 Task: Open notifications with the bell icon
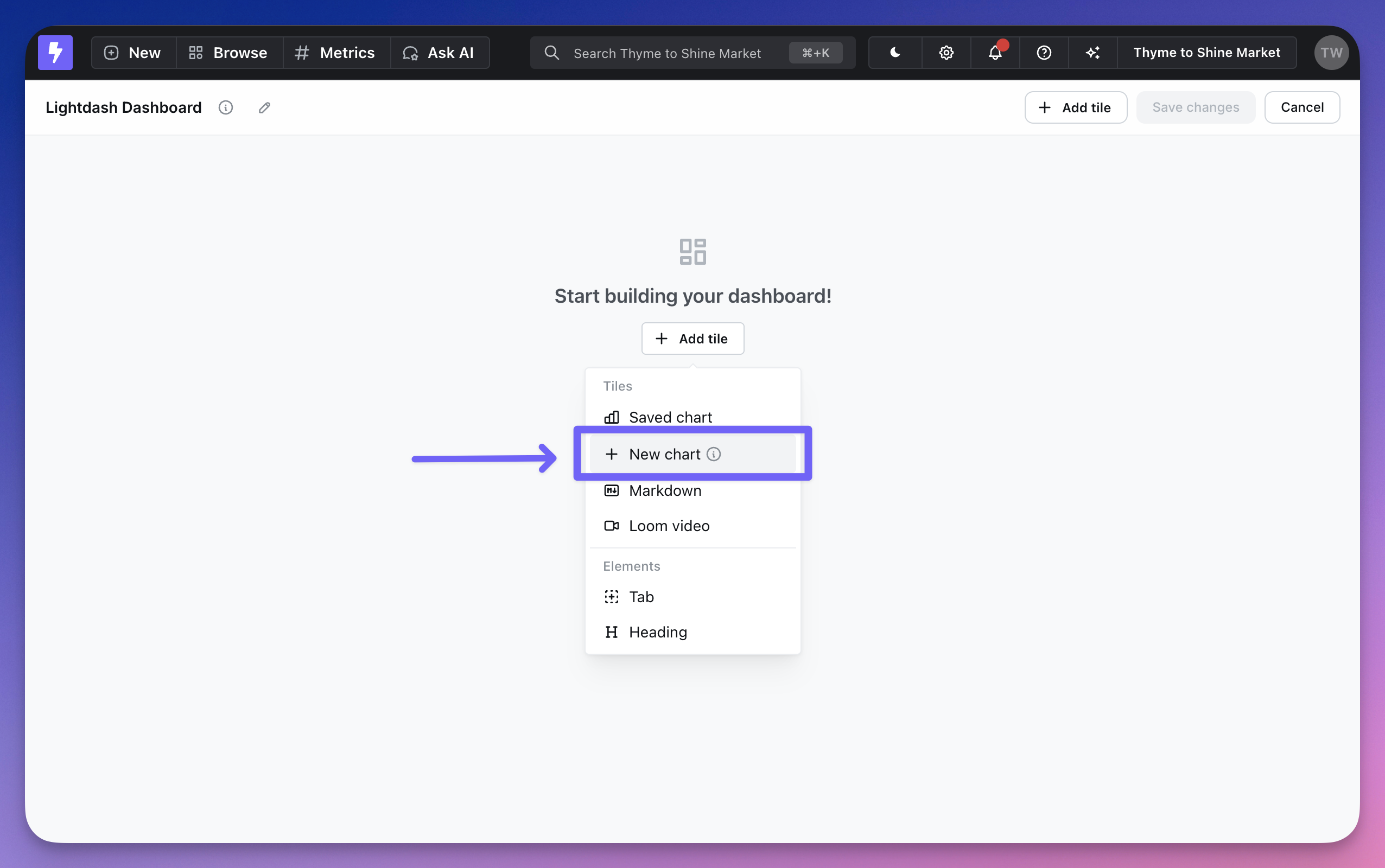(995, 52)
